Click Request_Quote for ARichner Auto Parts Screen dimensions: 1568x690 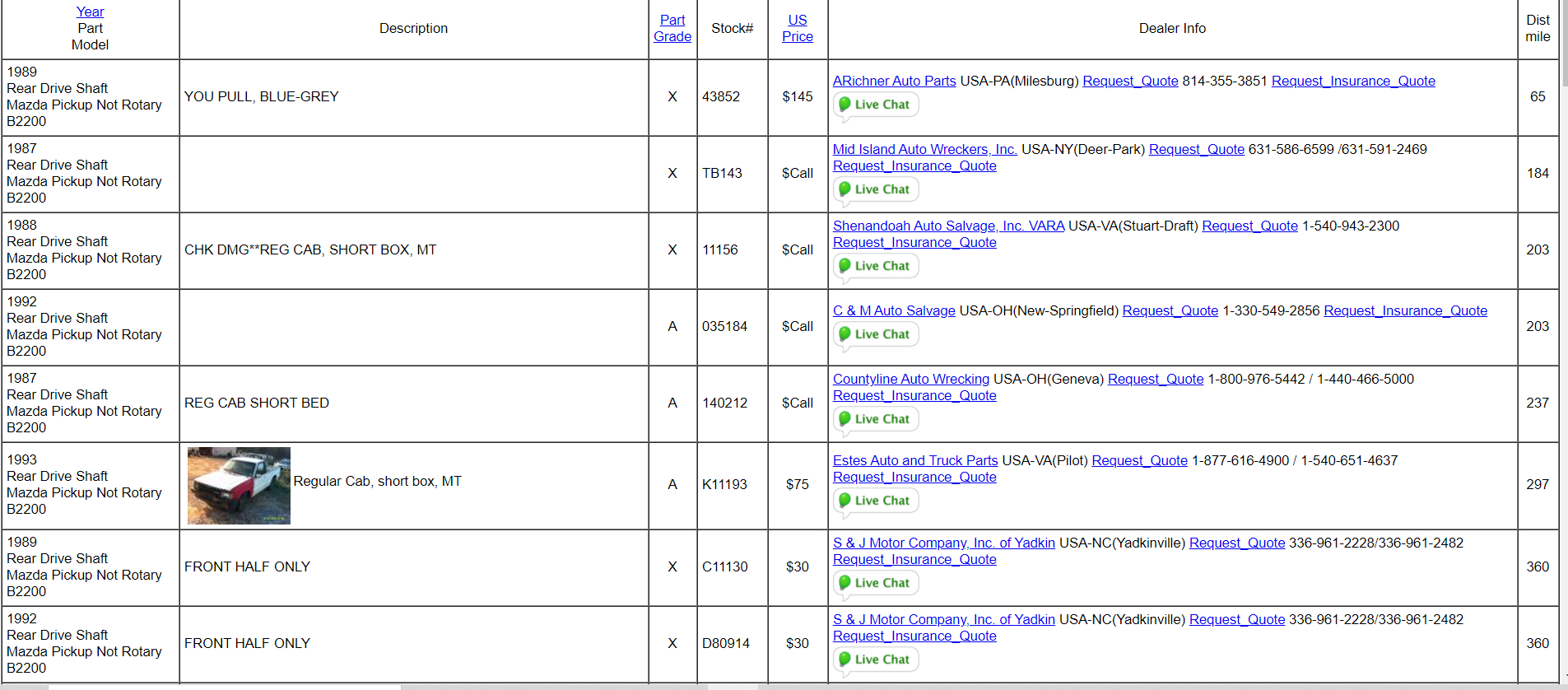coord(1131,81)
